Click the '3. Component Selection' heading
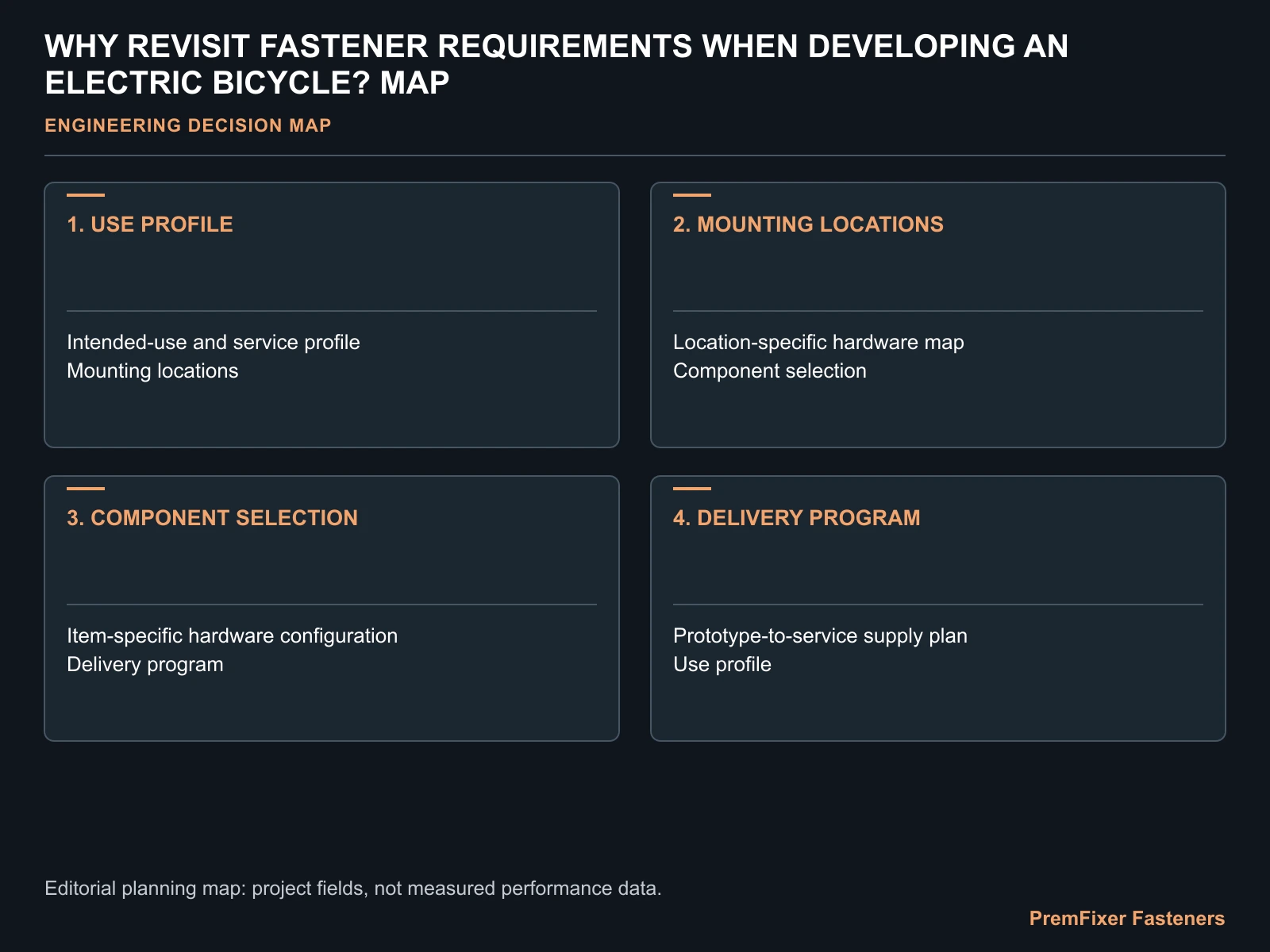The width and height of the screenshot is (1270, 952). (213, 518)
